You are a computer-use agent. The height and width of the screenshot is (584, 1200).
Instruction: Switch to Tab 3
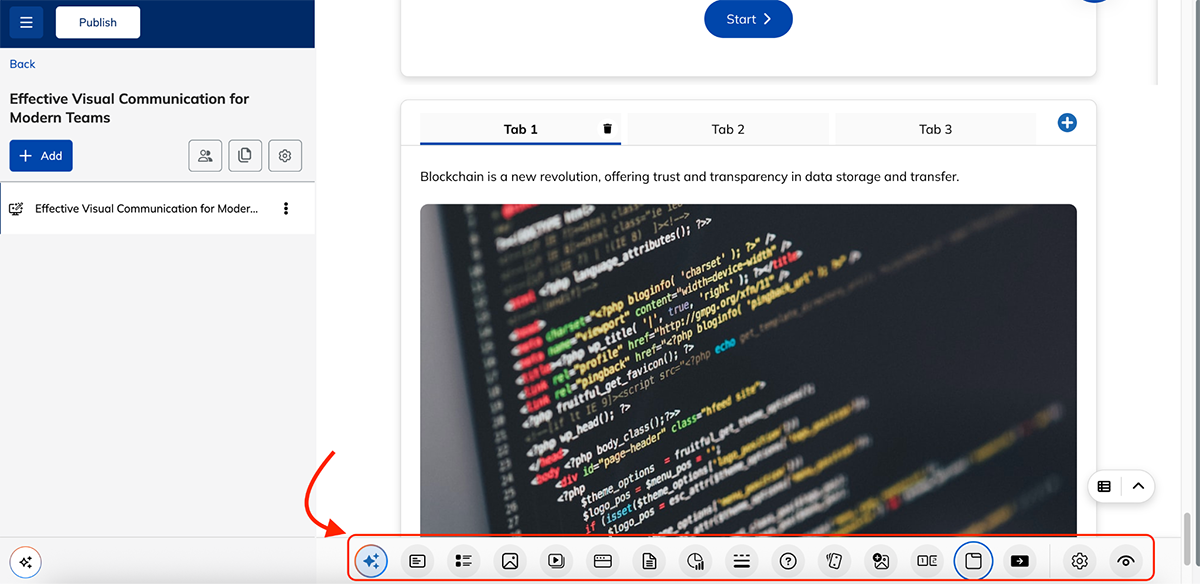[x=935, y=129]
